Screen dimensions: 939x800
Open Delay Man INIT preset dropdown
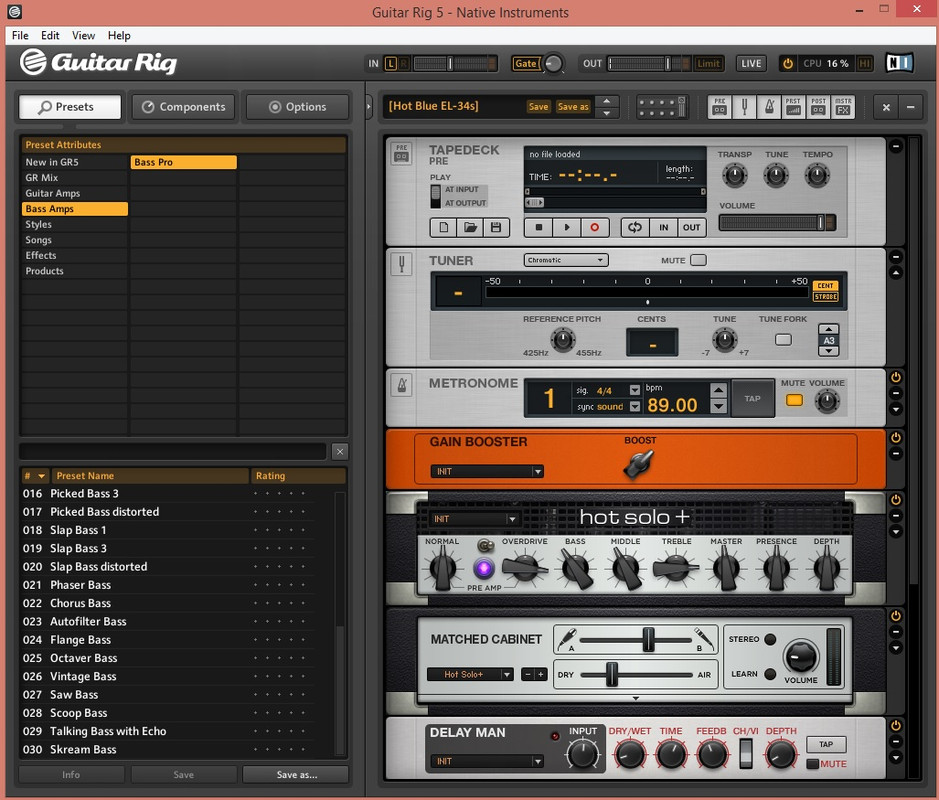487,761
